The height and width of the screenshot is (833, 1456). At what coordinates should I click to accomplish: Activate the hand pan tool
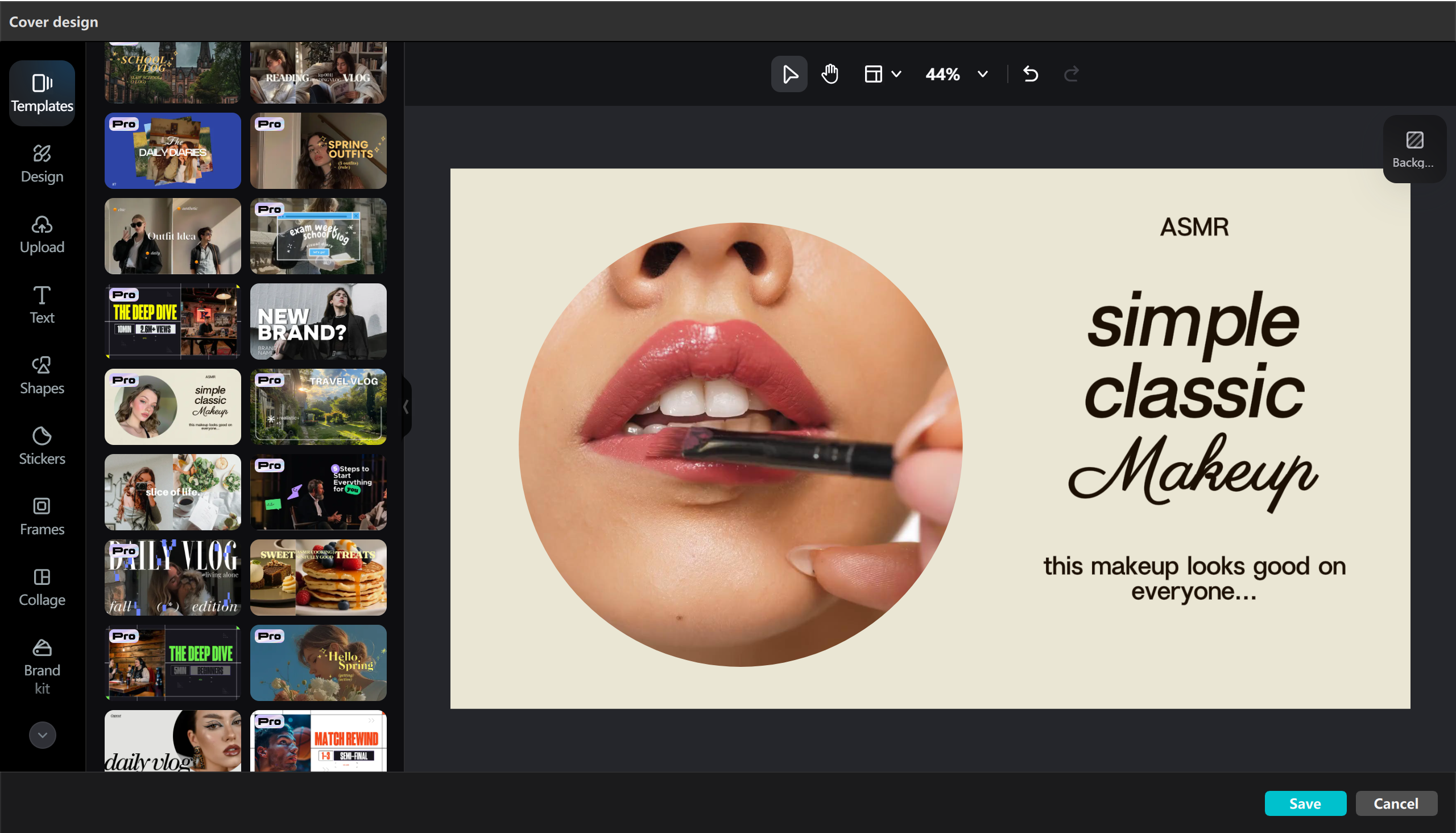pyautogui.click(x=830, y=74)
